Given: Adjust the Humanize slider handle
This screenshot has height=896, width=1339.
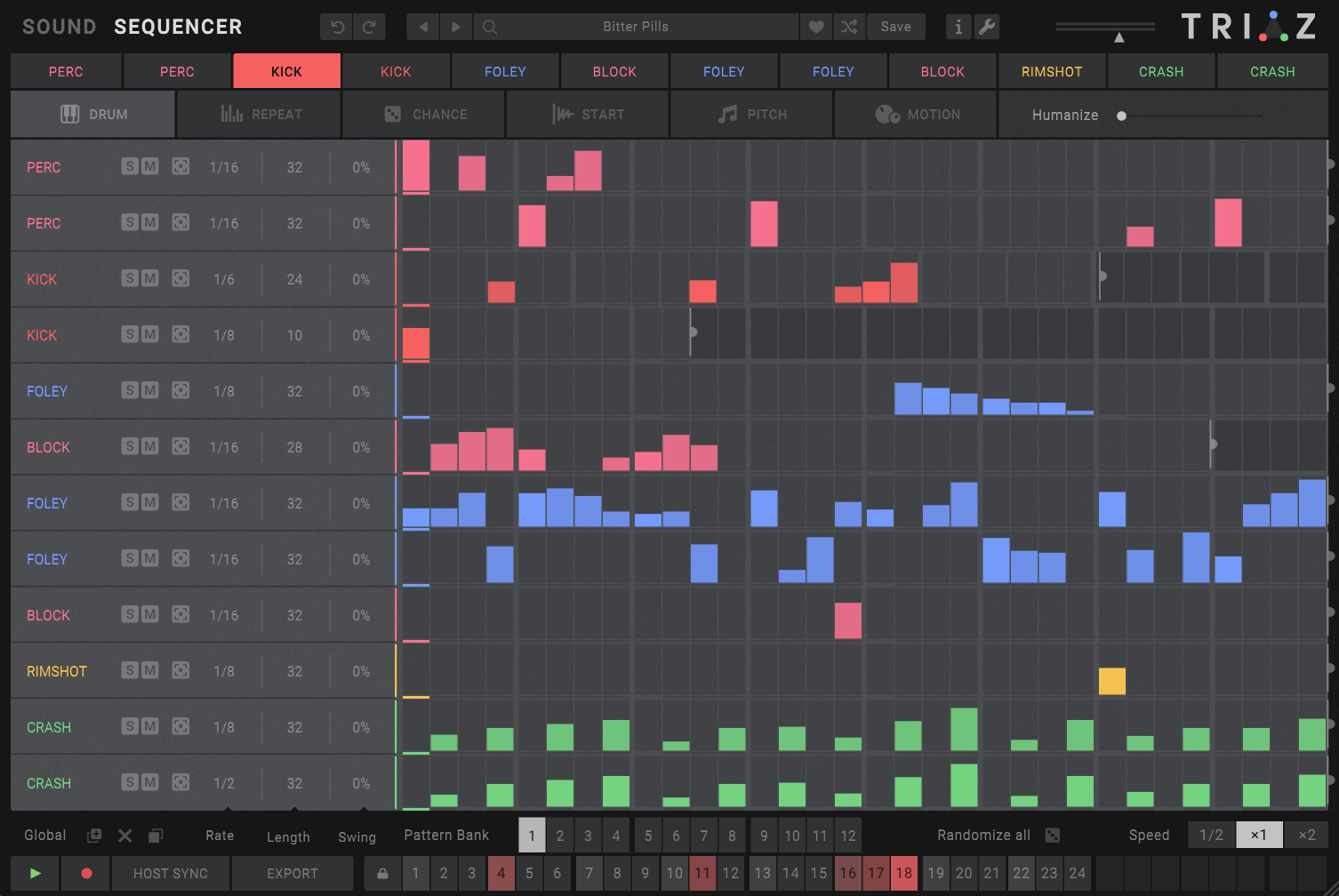Looking at the screenshot, I should (1122, 116).
